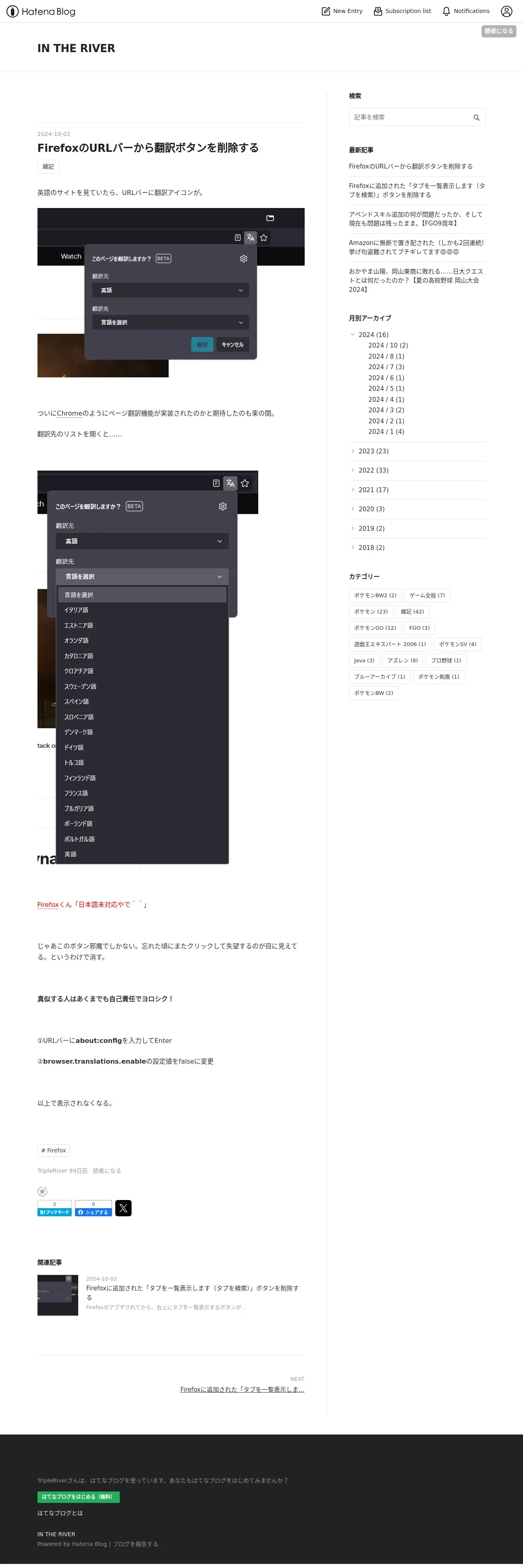523x1568 pixels.
Task: Click the 読者になる button at top right
Action: [x=499, y=31]
